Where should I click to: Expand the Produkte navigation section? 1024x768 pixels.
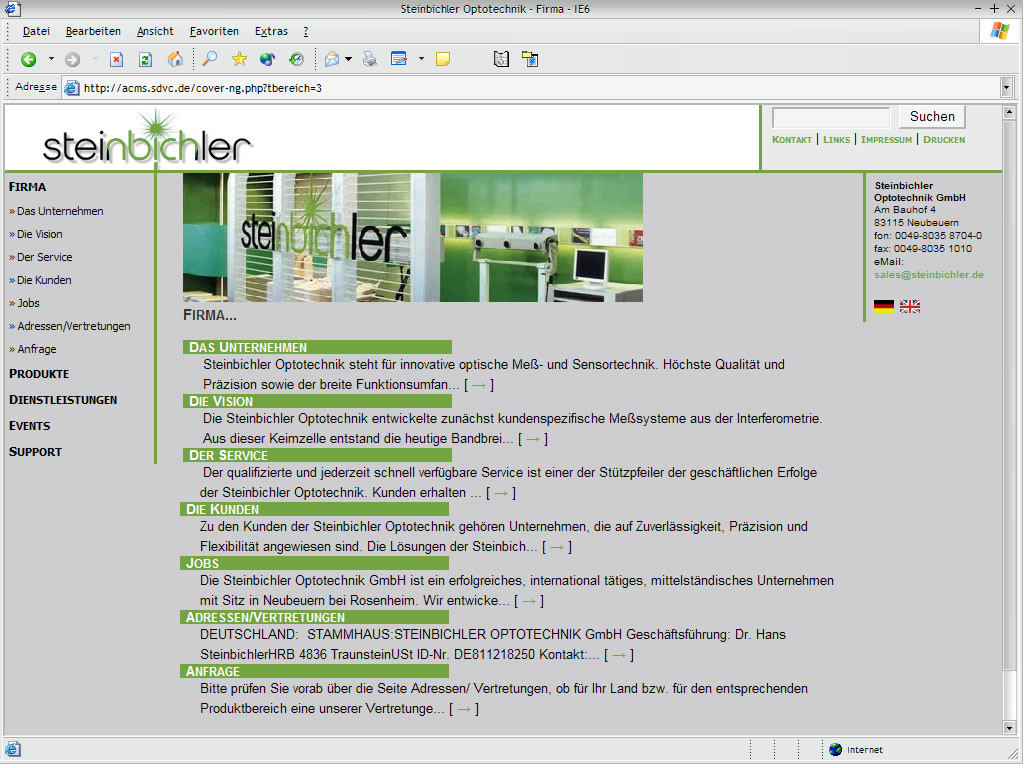tap(39, 375)
